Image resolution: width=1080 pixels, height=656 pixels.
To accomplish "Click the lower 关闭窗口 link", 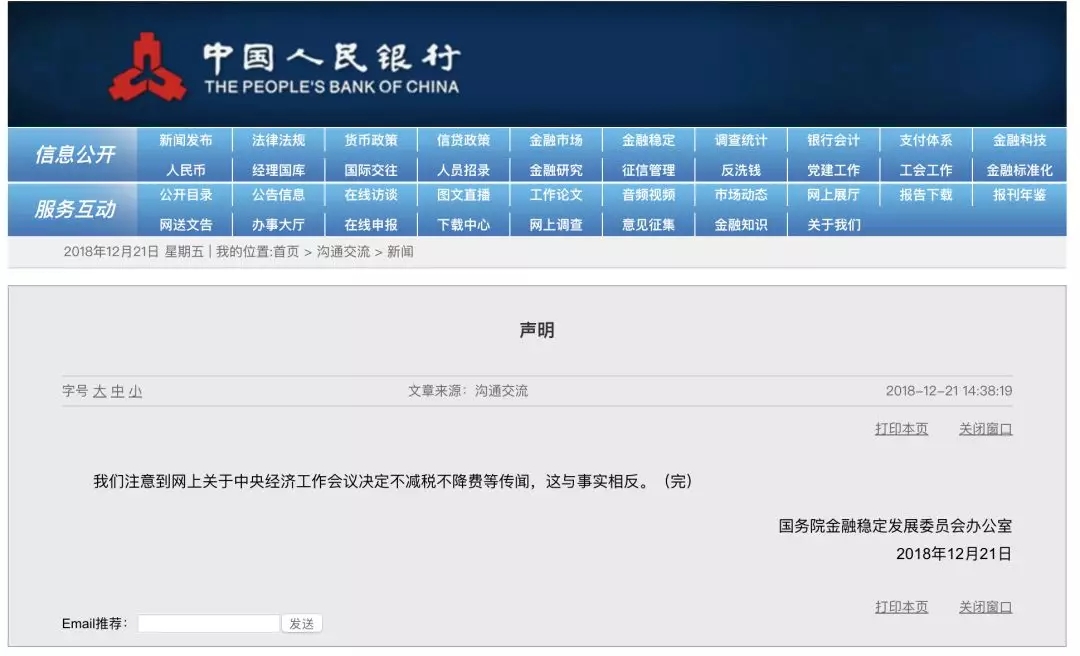I will (986, 607).
